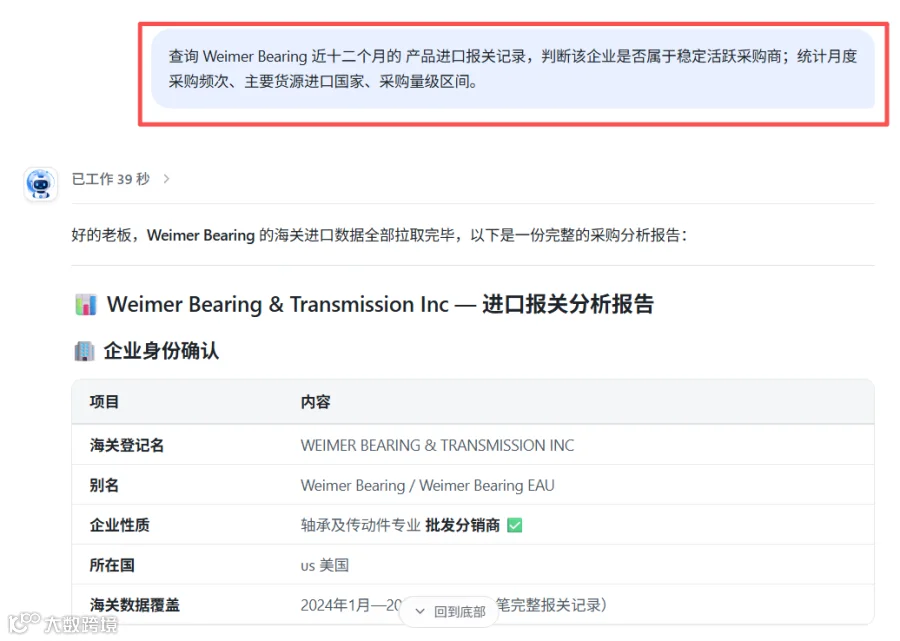Click the 进口报关分析报告 heading
The width and height of the screenshot is (900, 641).
(568, 304)
